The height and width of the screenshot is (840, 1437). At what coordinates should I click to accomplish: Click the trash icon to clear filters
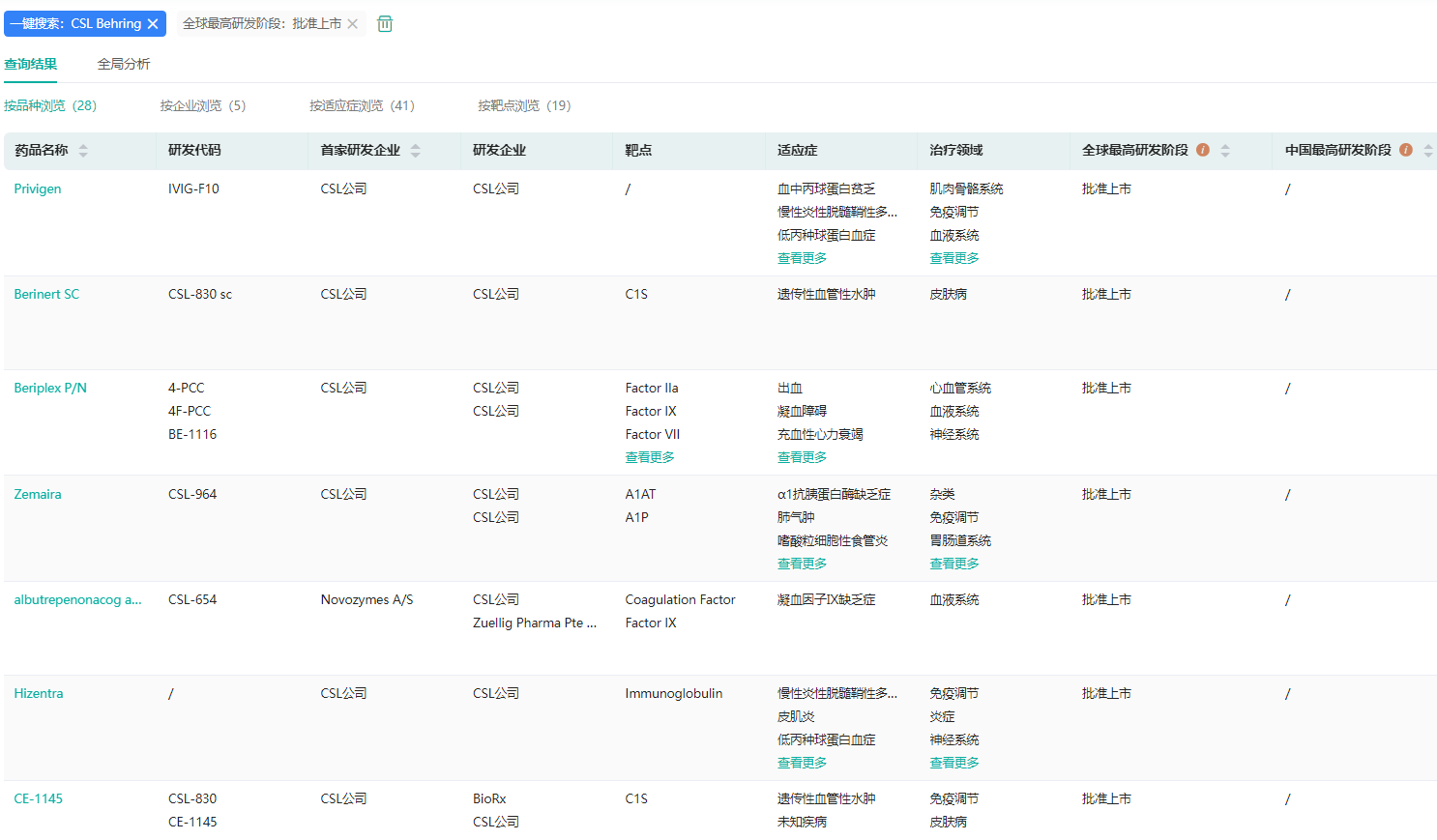pos(385,24)
